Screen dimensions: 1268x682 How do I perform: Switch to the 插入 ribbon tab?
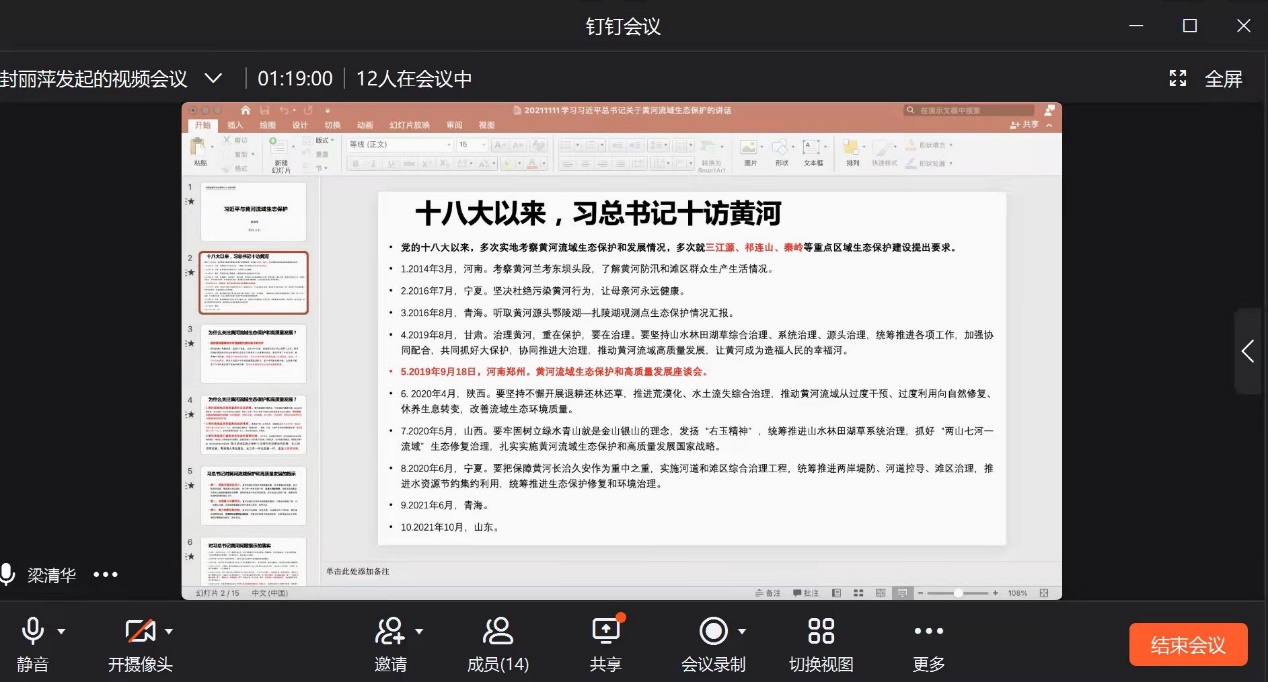tap(235, 125)
